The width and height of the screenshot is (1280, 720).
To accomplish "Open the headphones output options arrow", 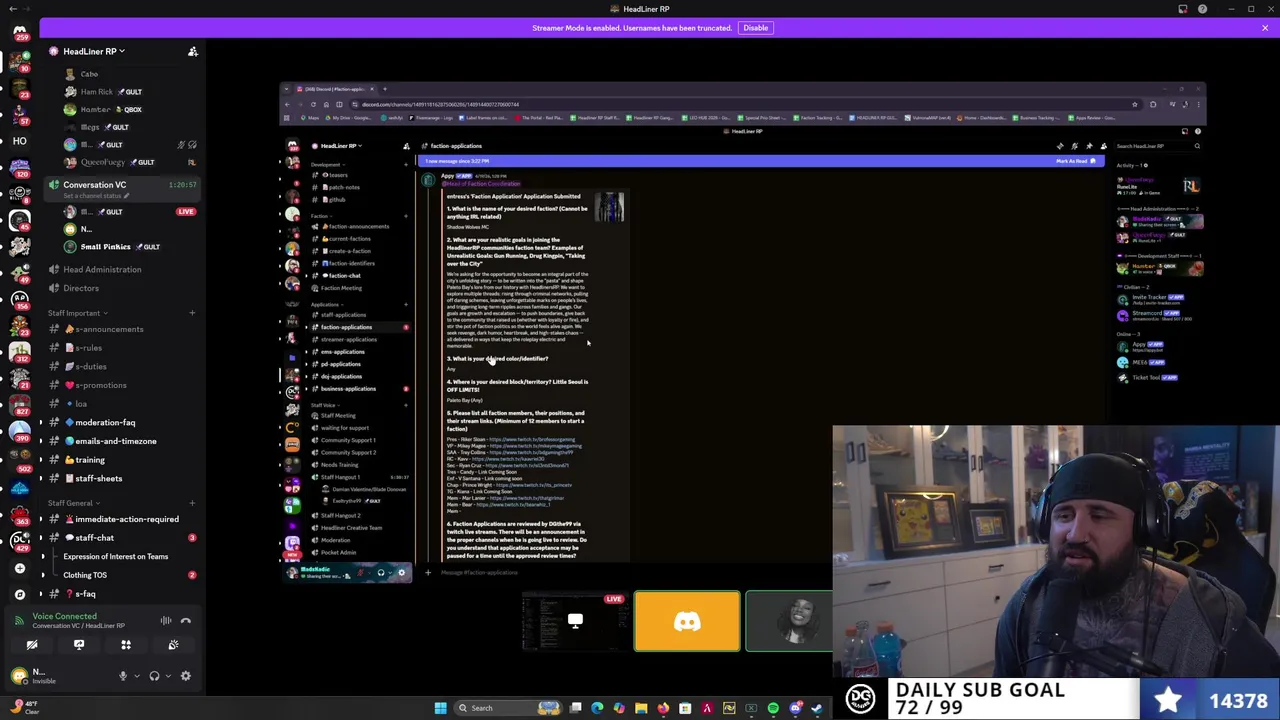I will pyautogui.click(x=166, y=676).
